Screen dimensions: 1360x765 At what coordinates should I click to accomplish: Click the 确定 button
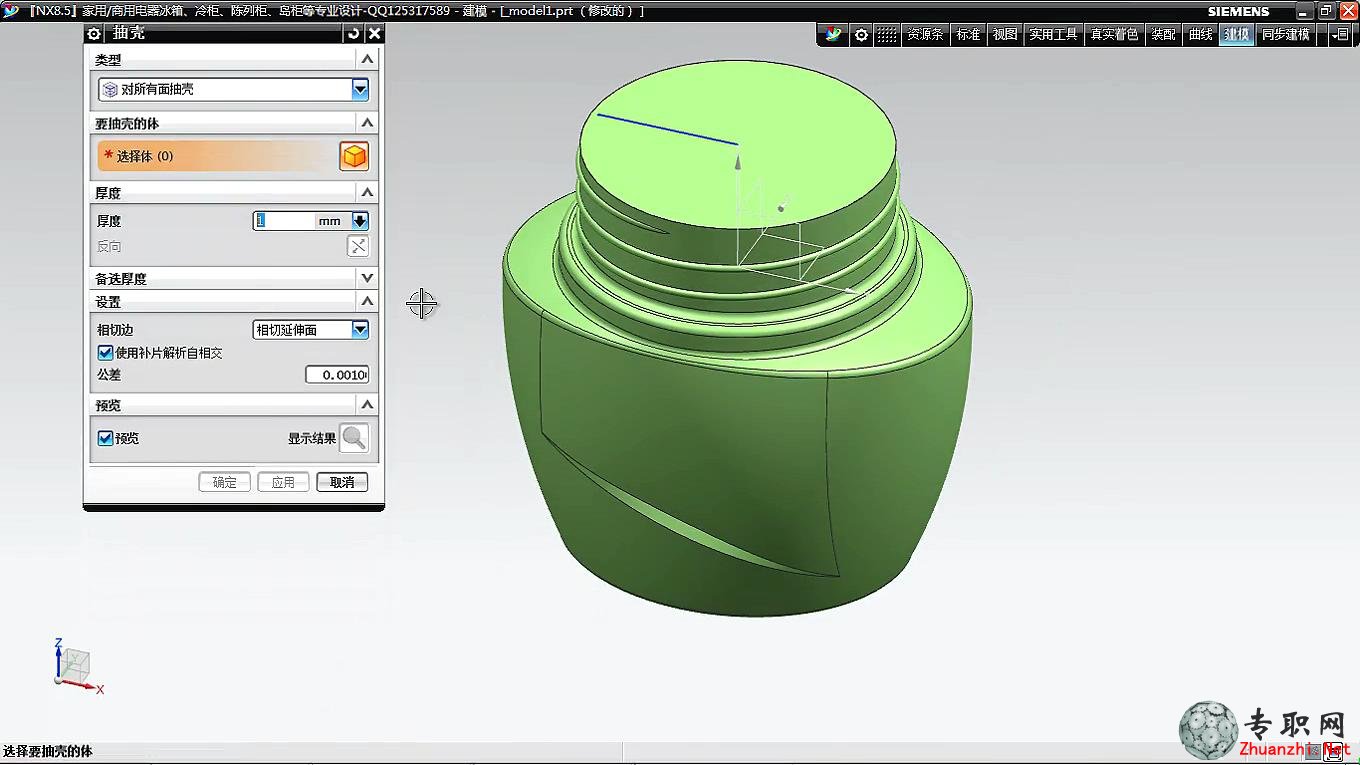tap(225, 482)
